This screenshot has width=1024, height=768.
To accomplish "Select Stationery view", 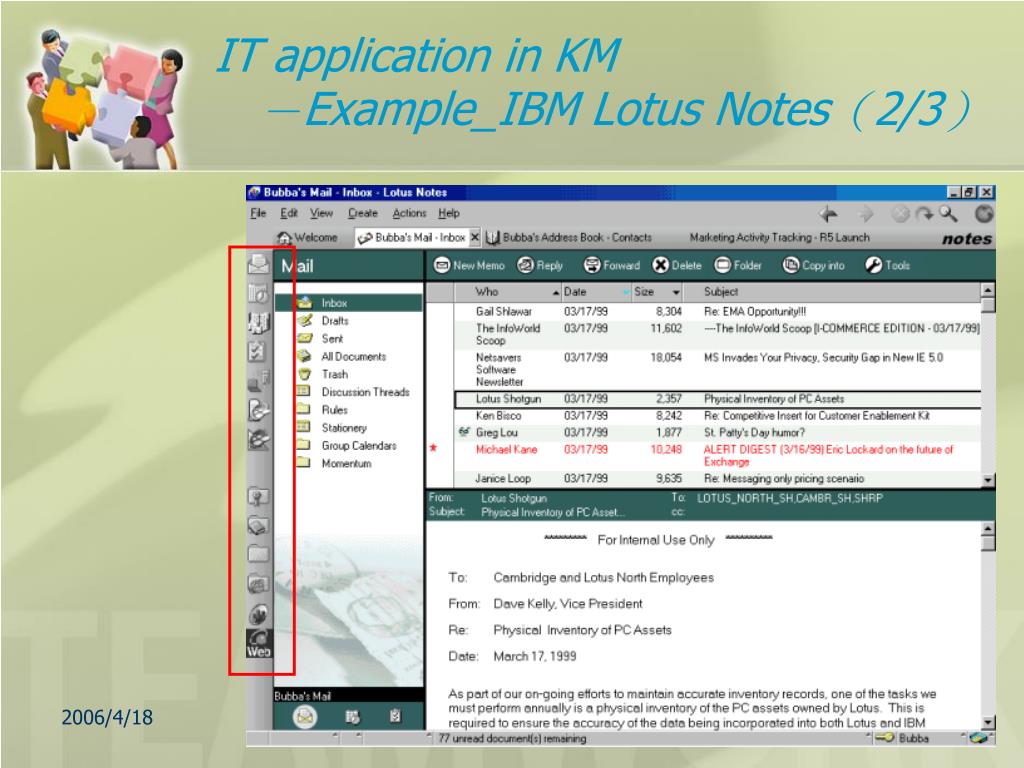I will [344, 428].
